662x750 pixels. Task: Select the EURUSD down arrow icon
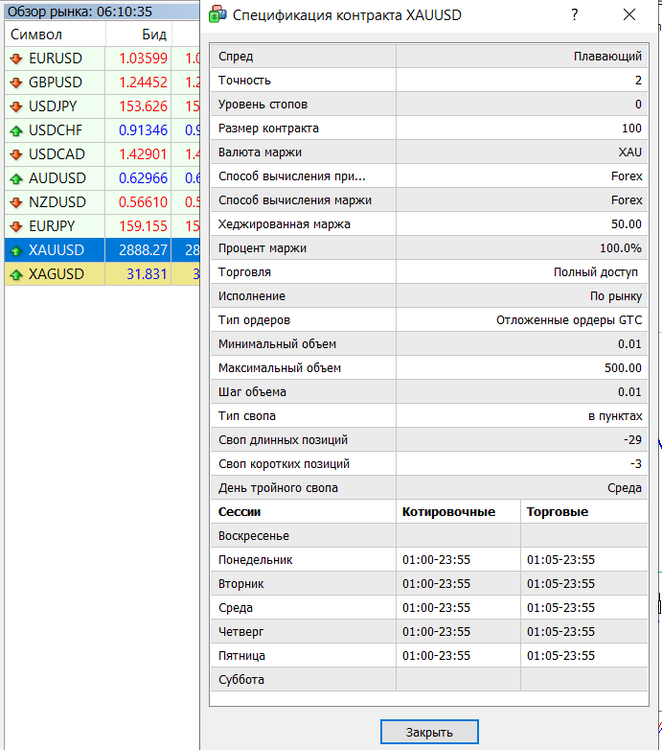tap(16, 58)
